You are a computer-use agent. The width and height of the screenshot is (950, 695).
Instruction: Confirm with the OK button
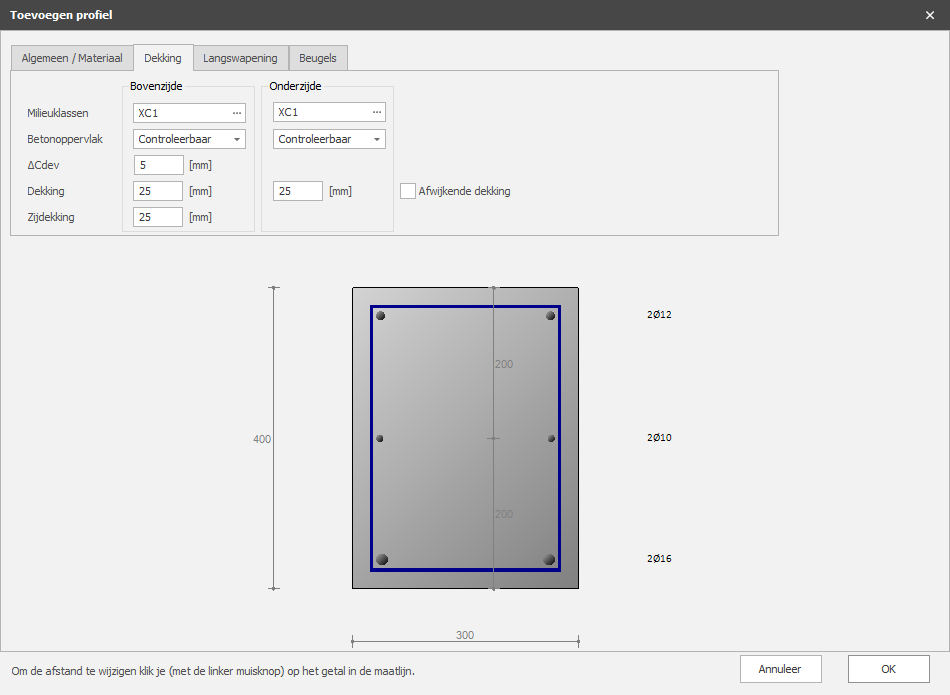[889, 669]
